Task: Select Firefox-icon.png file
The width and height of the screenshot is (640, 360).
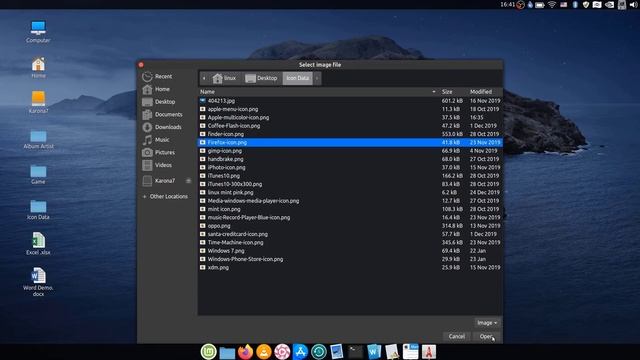Action: 350,142
